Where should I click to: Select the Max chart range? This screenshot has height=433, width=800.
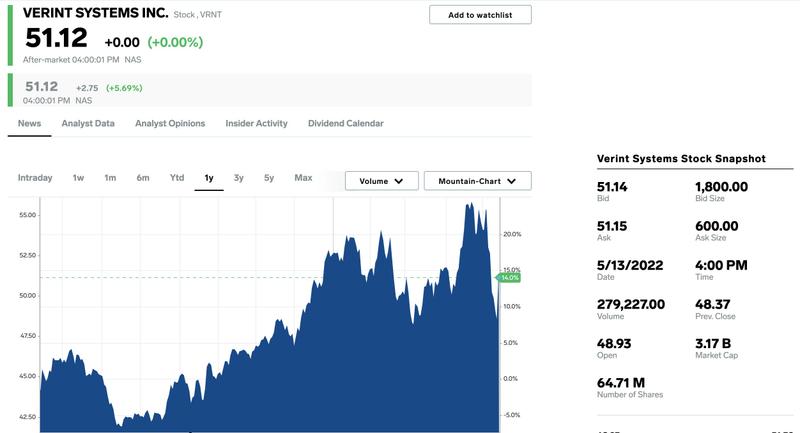pyautogui.click(x=303, y=177)
